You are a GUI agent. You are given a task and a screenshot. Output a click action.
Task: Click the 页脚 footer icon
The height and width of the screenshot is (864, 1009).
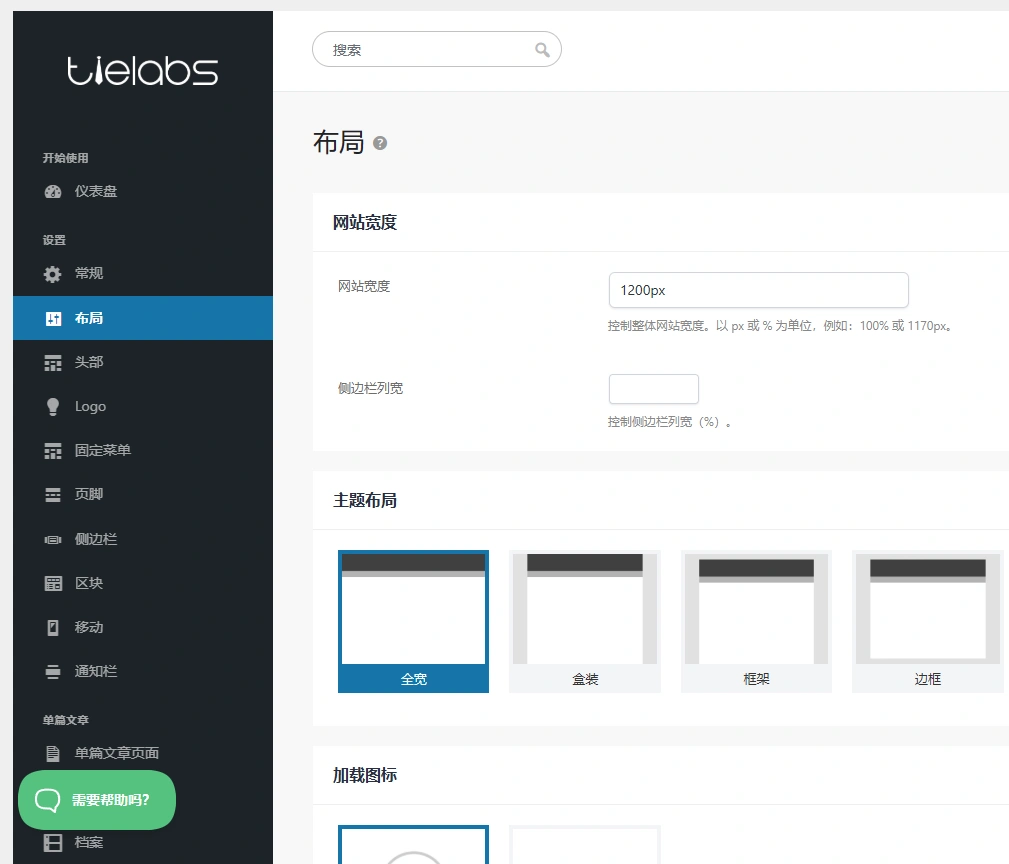(52, 494)
